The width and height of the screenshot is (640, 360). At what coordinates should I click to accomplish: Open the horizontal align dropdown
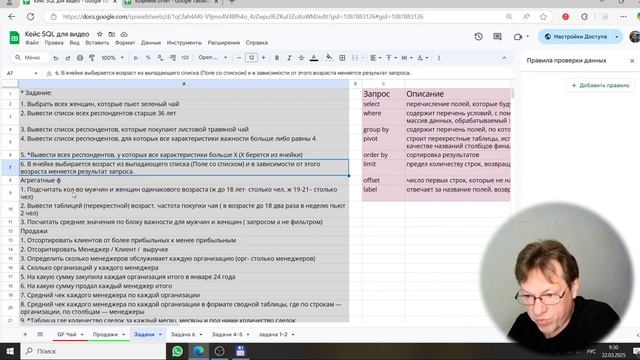tap(375, 58)
